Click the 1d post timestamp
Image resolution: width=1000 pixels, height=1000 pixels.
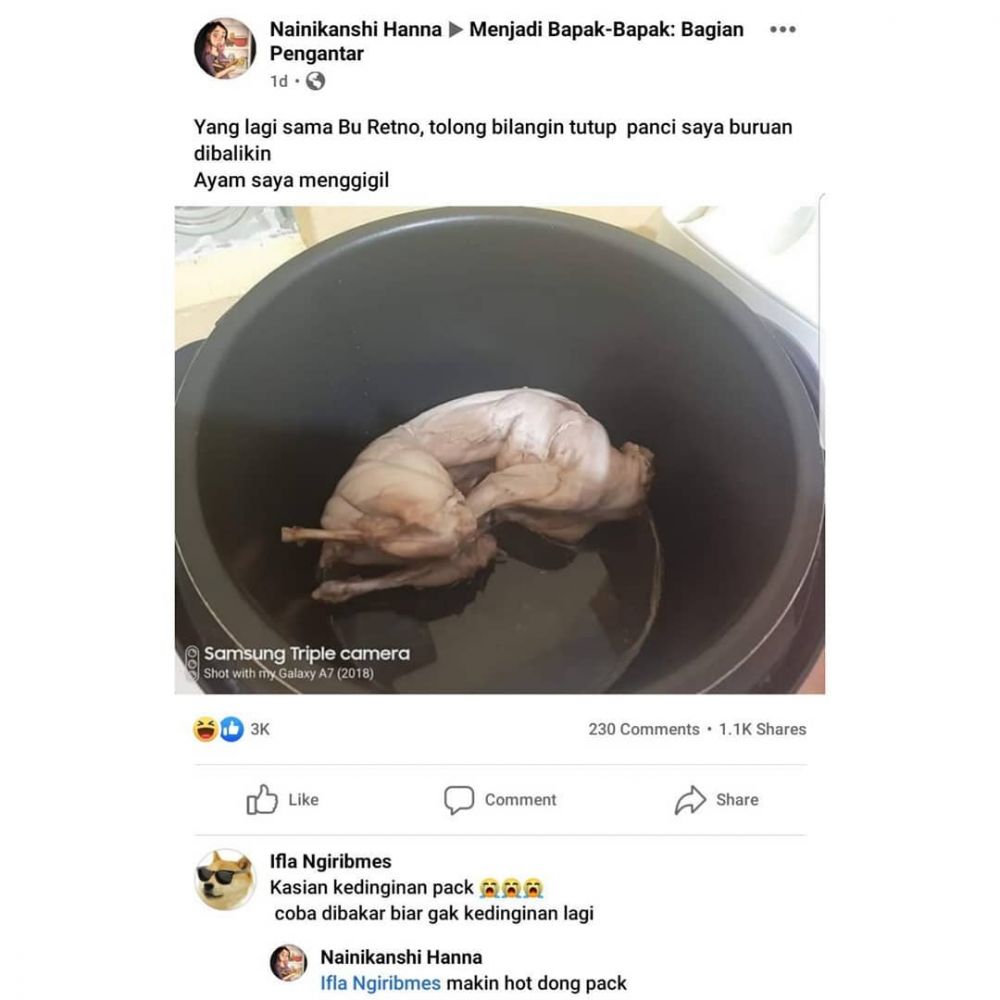[279, 81]
